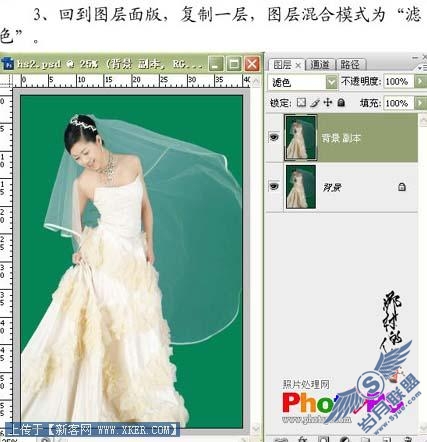Click the lock image pixels brush icon
This screenshot has height=442, width=427.
[x=314, y=103]
